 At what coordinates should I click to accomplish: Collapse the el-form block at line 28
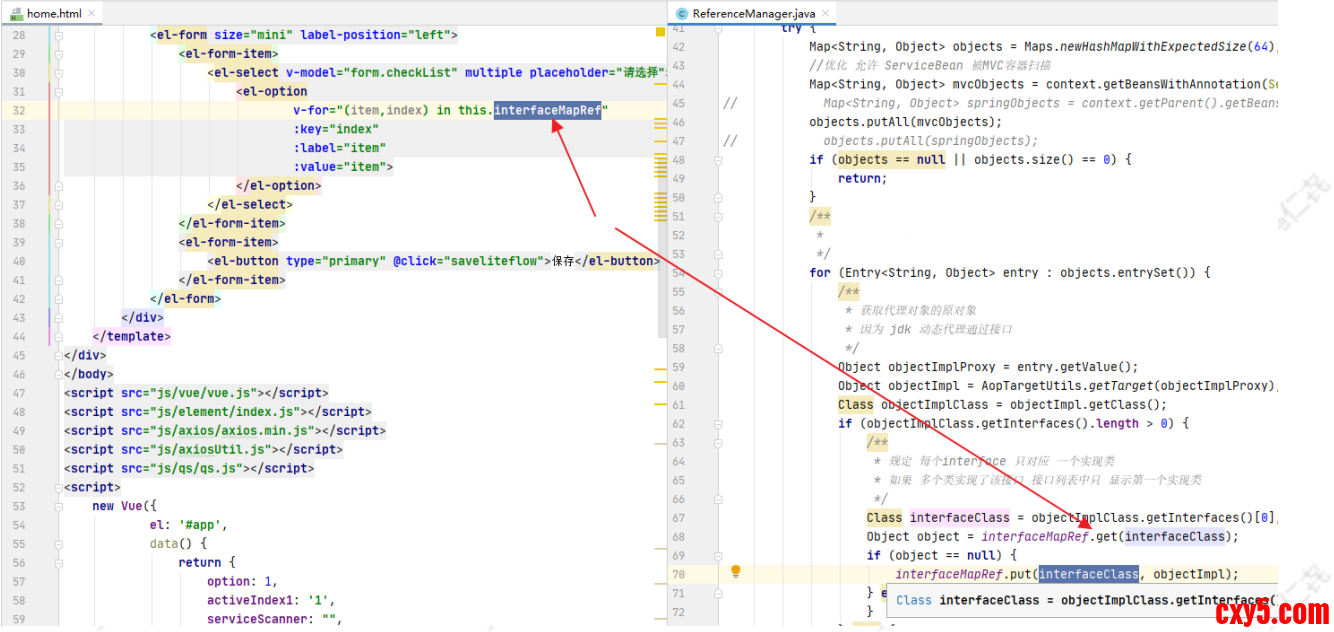[58, 35]
